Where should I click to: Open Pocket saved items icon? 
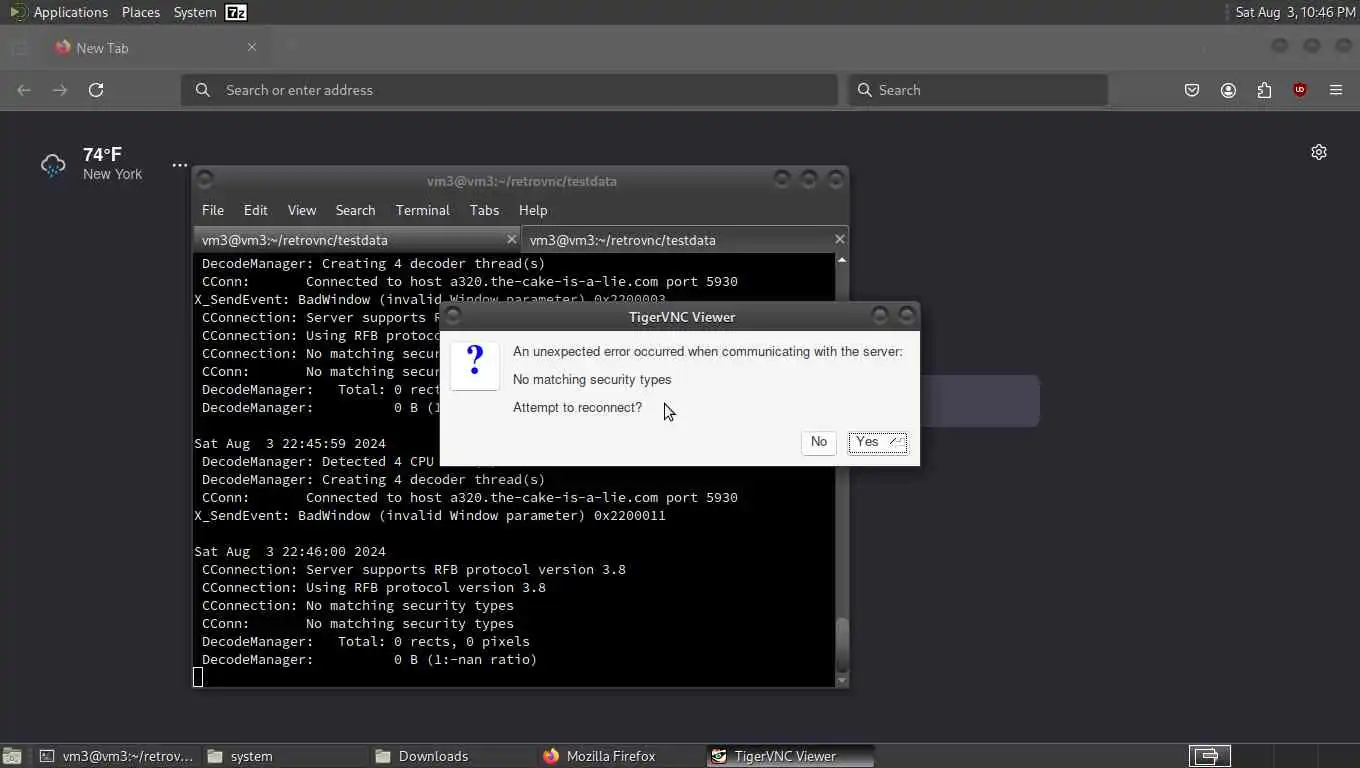coord(1192,90)
